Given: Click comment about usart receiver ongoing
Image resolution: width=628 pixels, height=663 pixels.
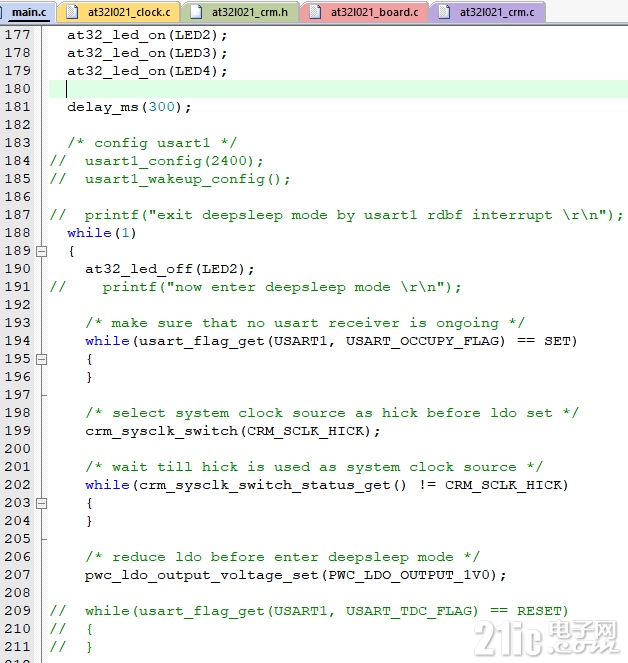Looking at the screenshot, I should click(x=305, y=323).
